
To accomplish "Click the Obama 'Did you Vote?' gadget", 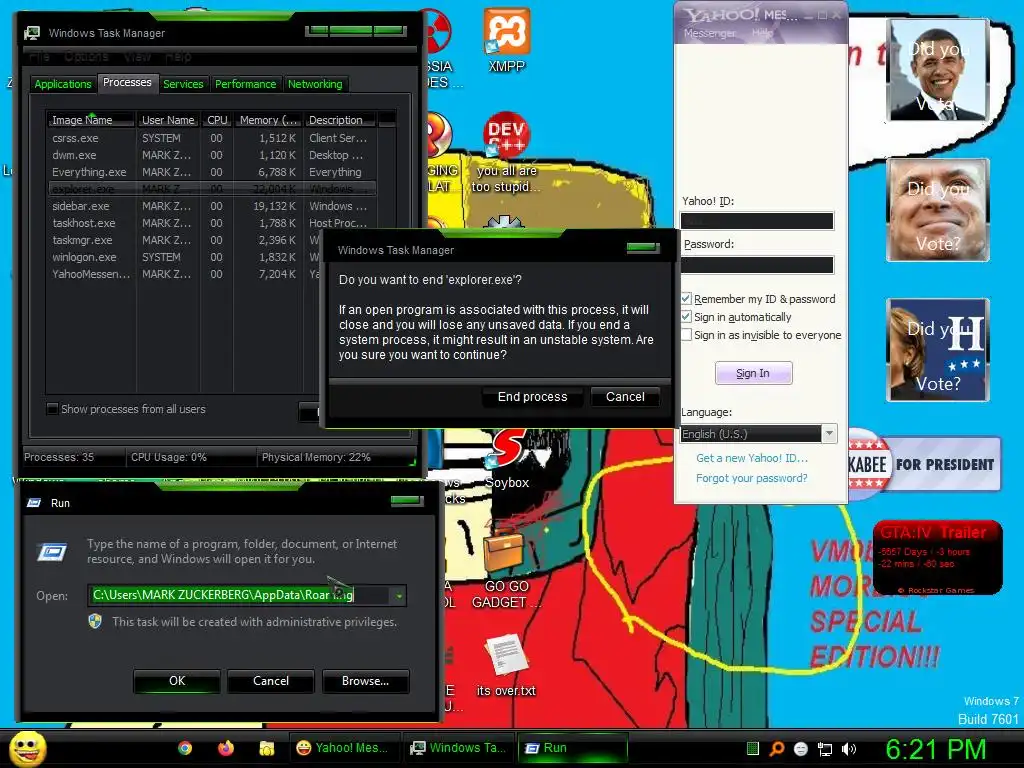I will tap(938, 69).
